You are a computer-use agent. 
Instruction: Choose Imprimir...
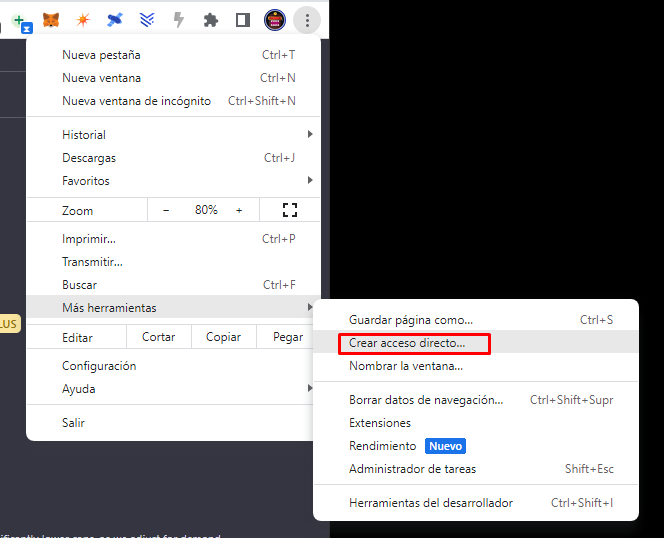(174, 239)
